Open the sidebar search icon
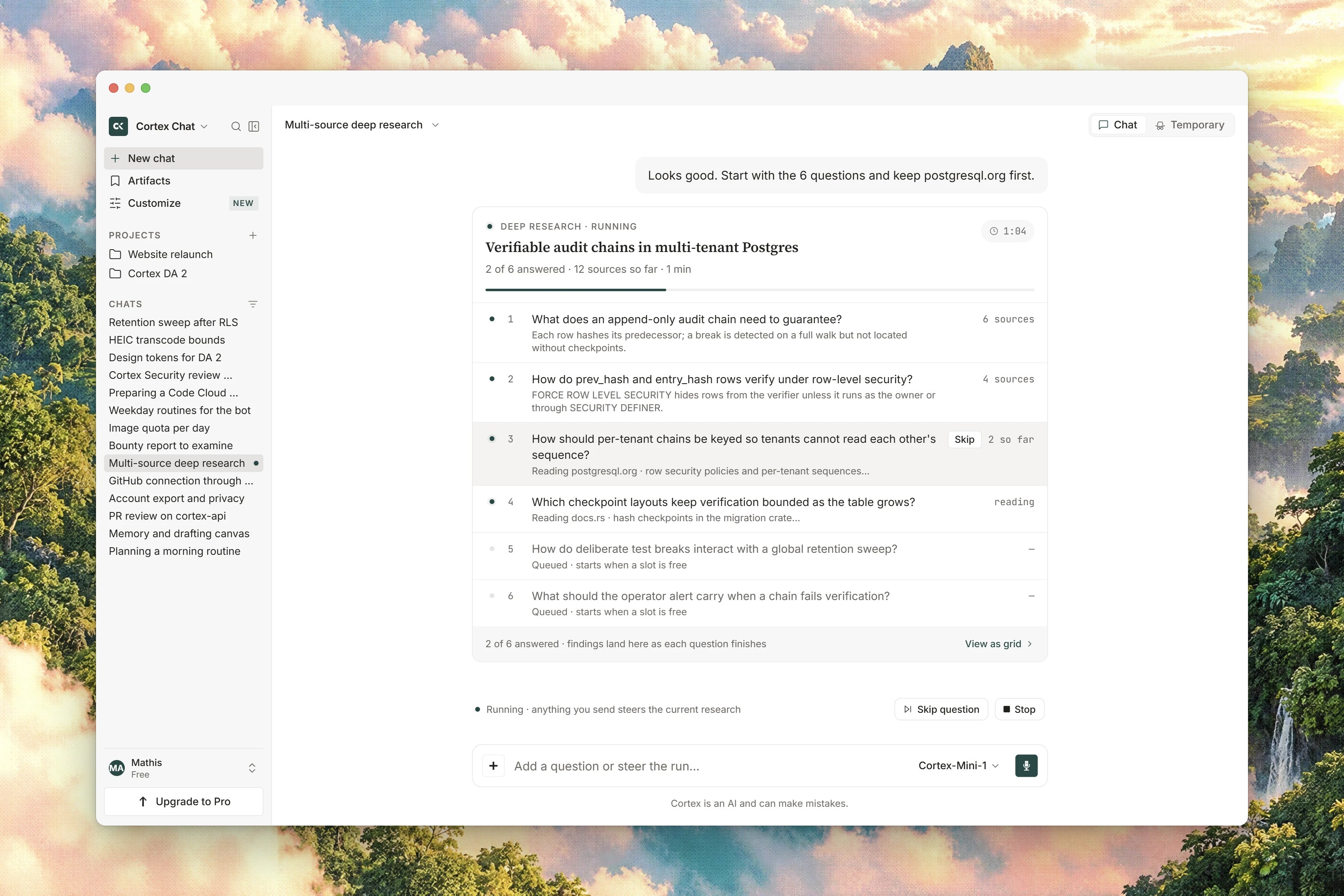The image size is (1344, 896). coord(236,126)
